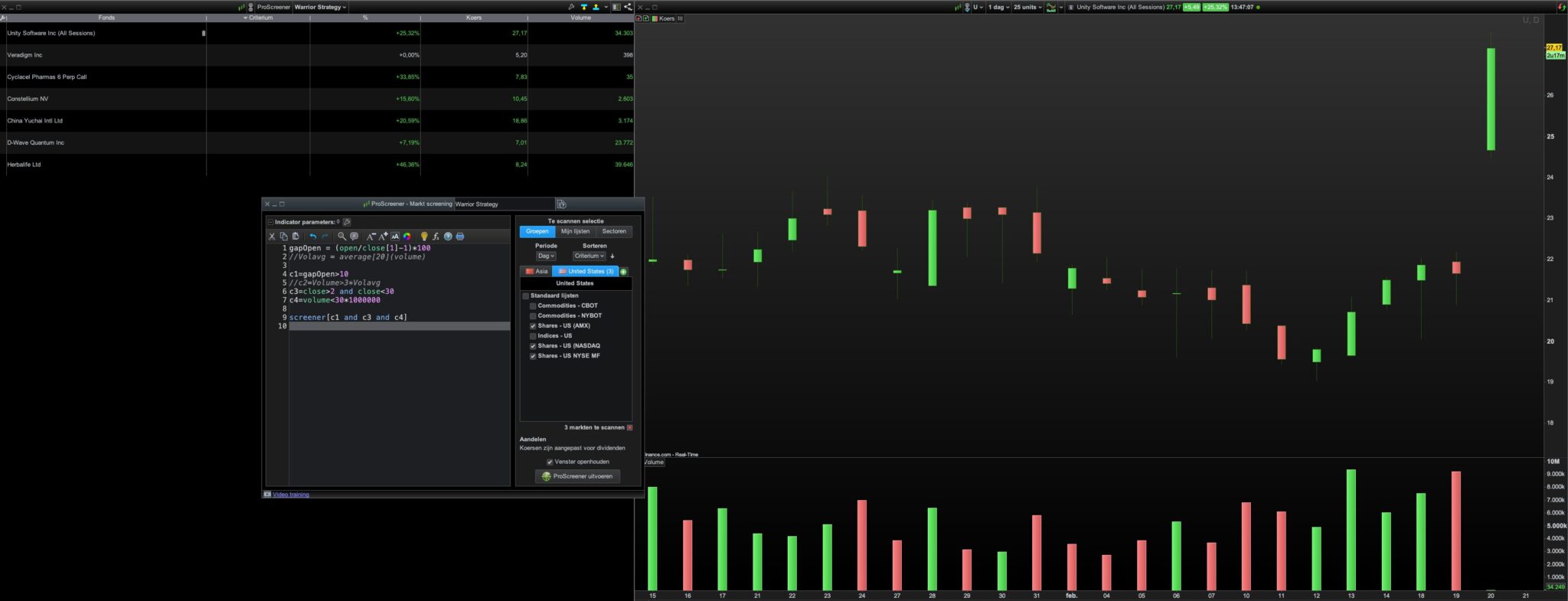Enable the Commodities - NYBOT checkbox
The width and height of the screenshot is (1568, 601).
pyautogui.click(x=533, y=316)
